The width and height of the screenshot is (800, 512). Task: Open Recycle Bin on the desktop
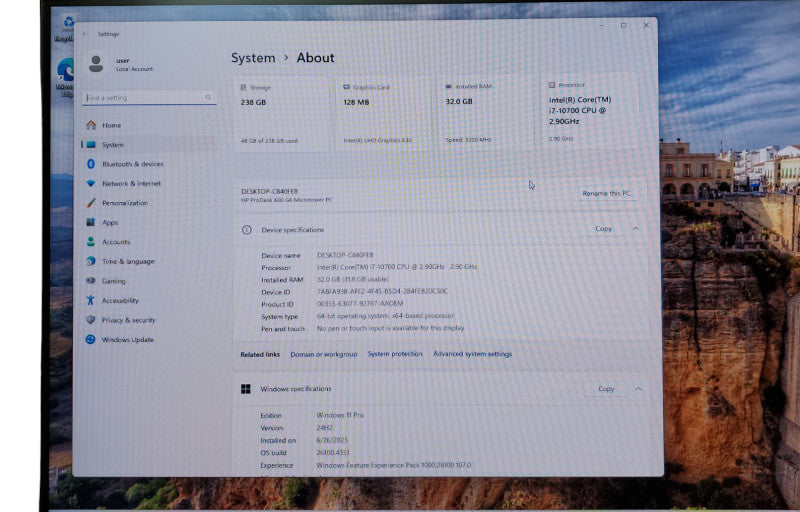(66, 28)
